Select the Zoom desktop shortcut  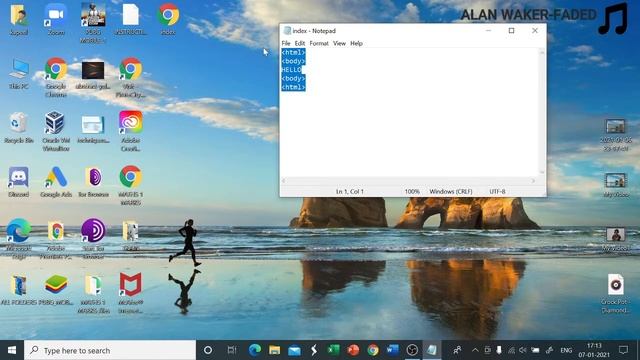(x=56, y=20)
